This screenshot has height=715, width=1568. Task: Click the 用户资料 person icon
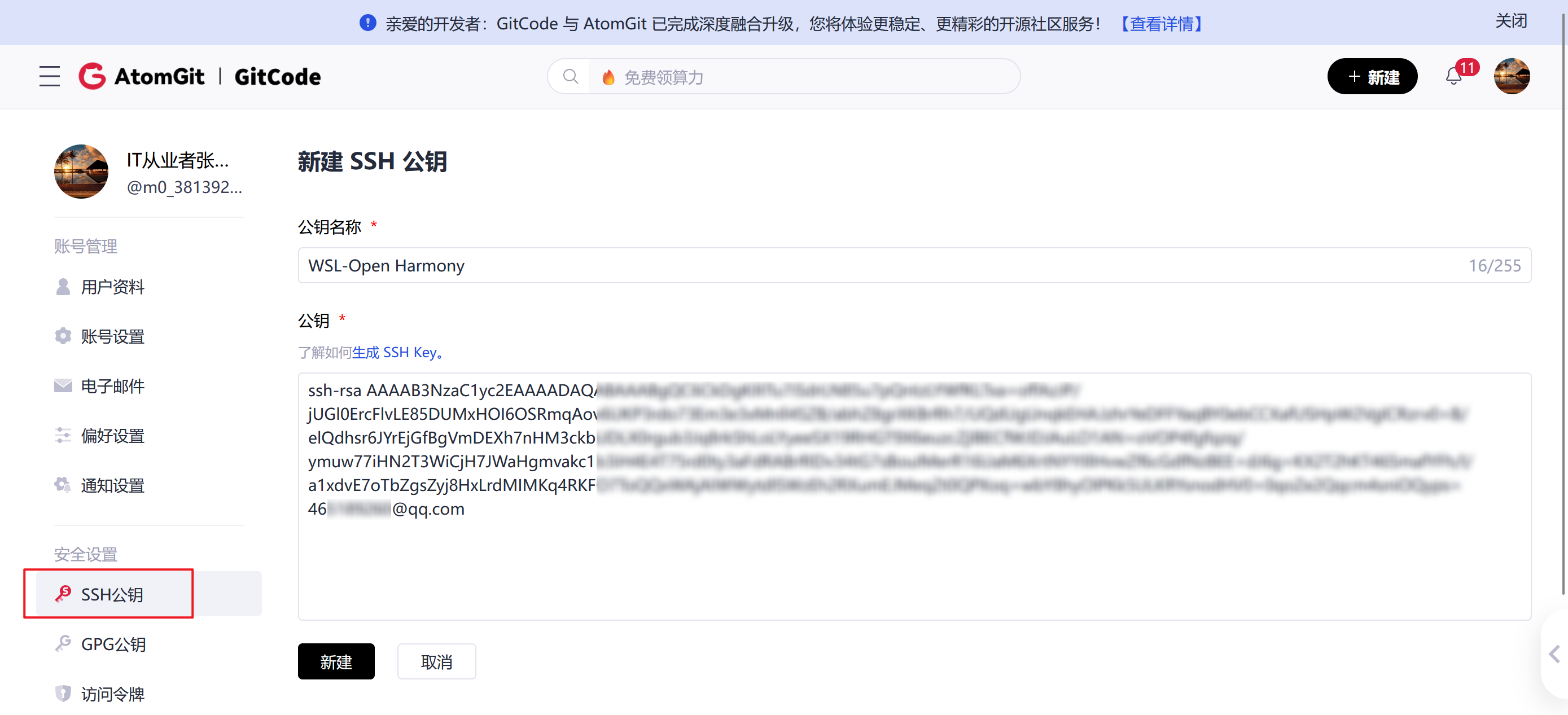pyautogui.click(x=63, y=287)
